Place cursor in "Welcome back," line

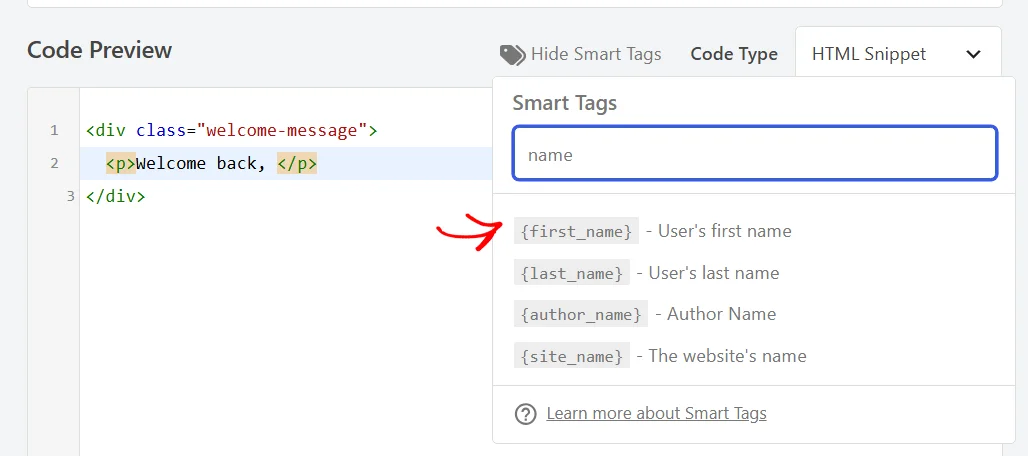(x=286, y=163)
